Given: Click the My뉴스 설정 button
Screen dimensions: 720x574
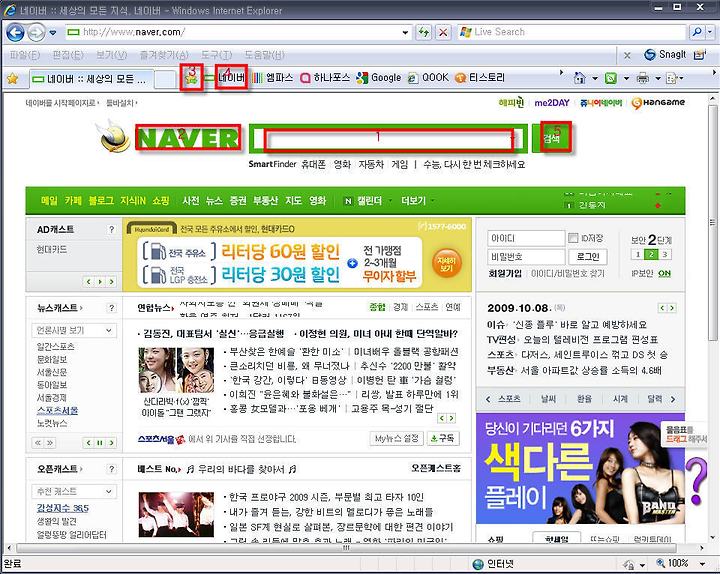Looking at the screenshot, I should tap(396, 439).
